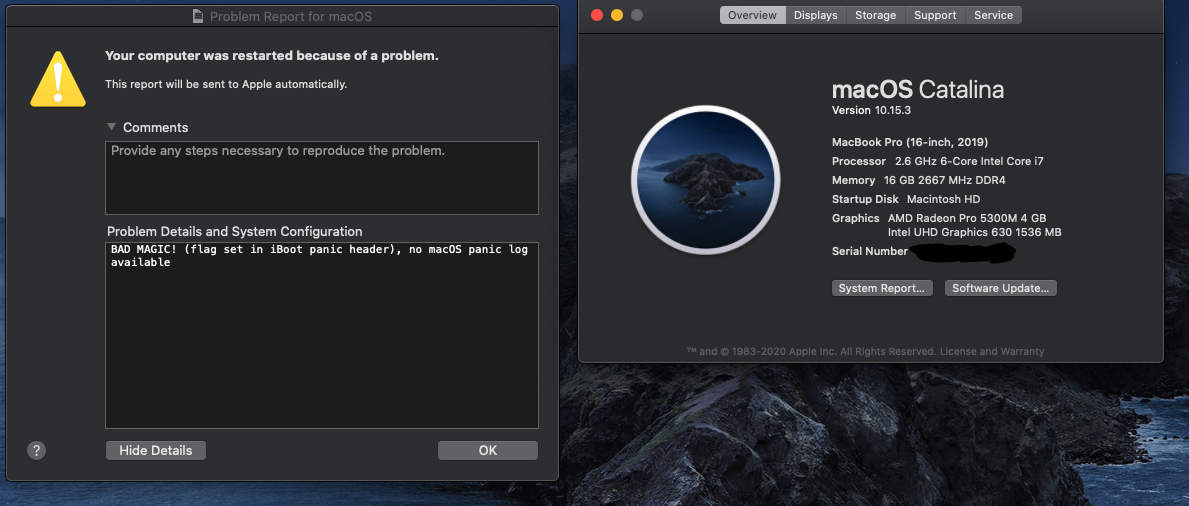Minimize the About This Mac window

coord(616,15)
